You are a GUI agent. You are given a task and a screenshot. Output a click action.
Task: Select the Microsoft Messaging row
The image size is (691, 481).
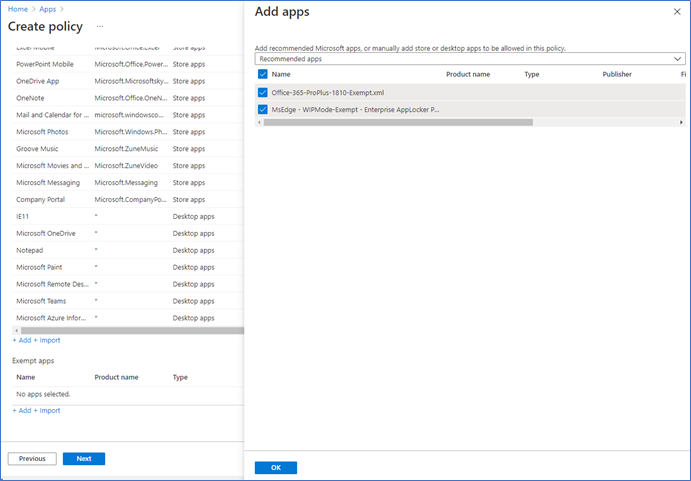tap(128, 183)
